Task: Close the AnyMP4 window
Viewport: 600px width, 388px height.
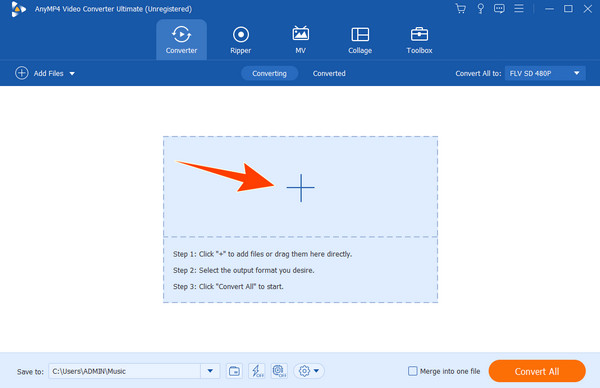Action: click(x=588, y=8)
